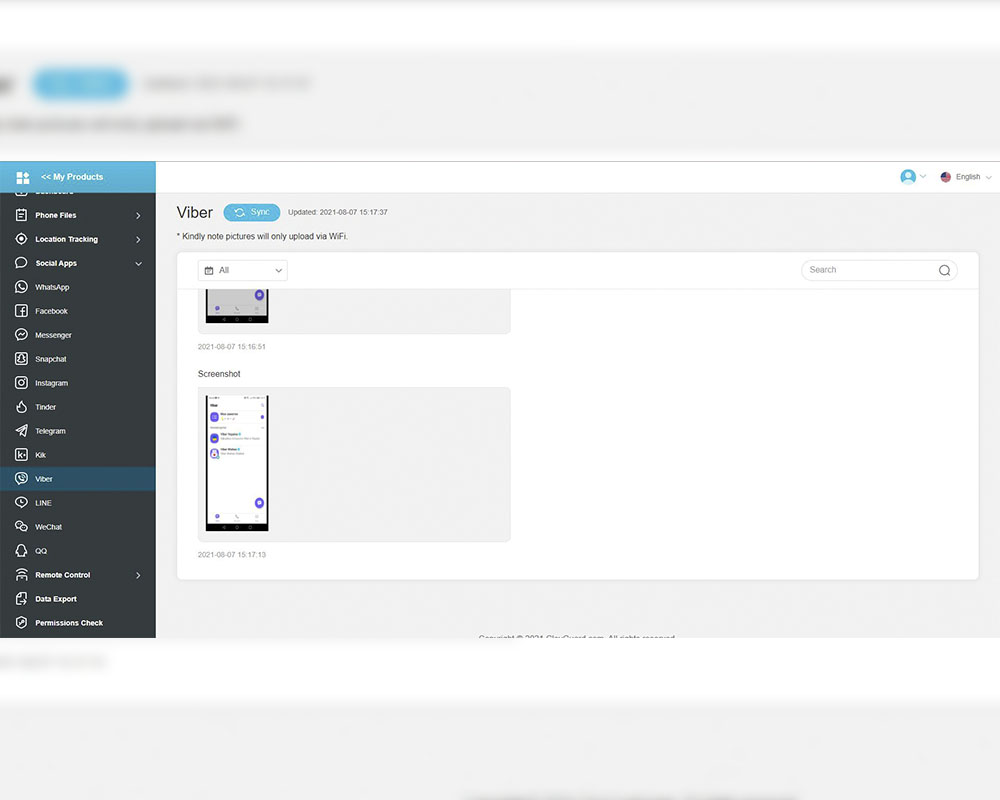1000x800 pixels.
Task: Select the Kik label in sidebar
Action: [40, 455]
